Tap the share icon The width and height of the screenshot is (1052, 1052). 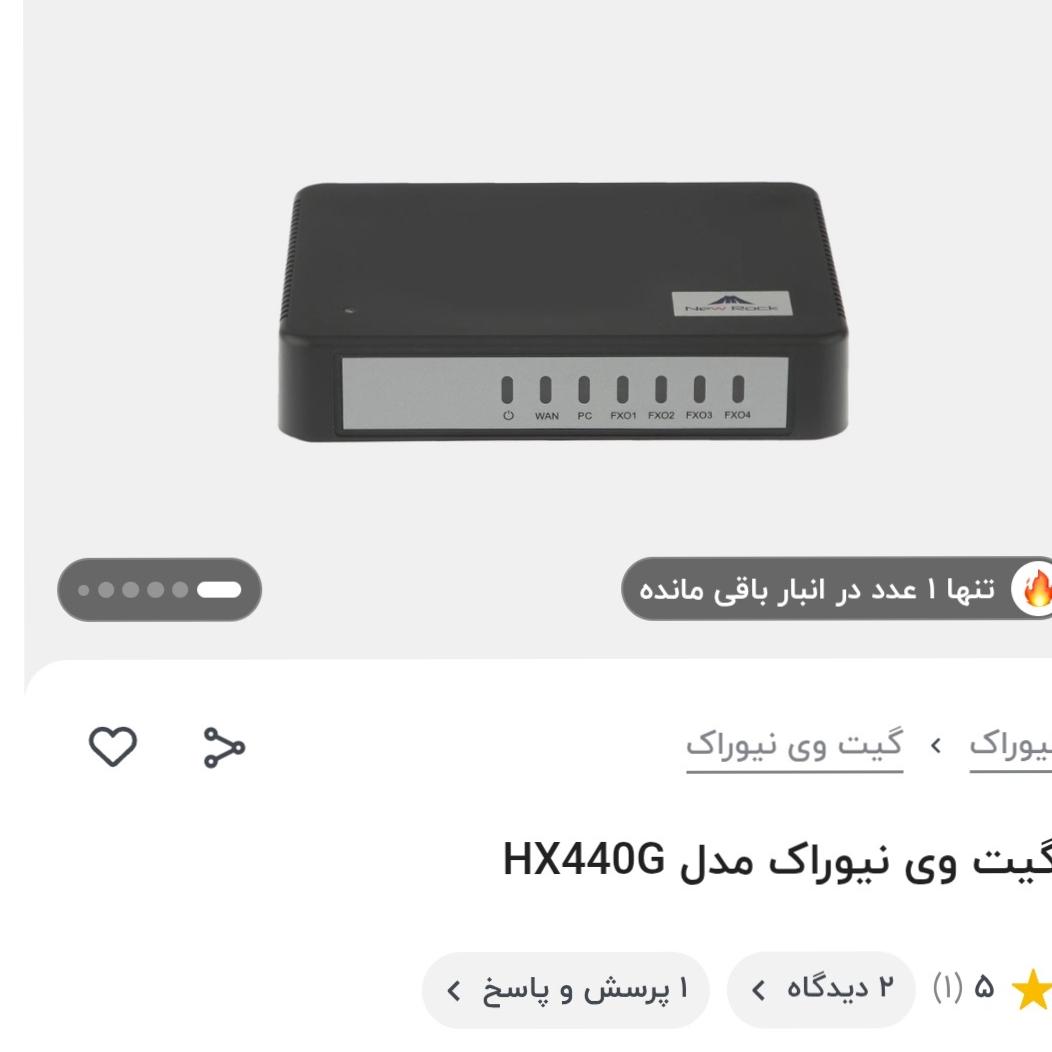click(224, 747)
